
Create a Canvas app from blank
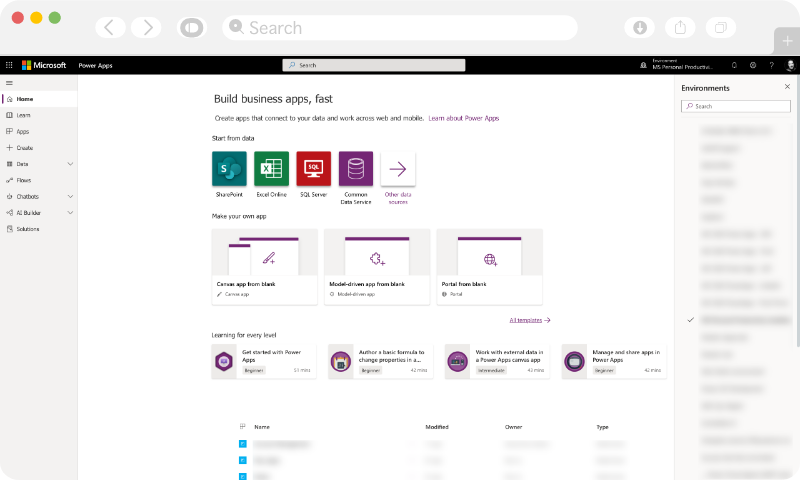pos(264,267)
